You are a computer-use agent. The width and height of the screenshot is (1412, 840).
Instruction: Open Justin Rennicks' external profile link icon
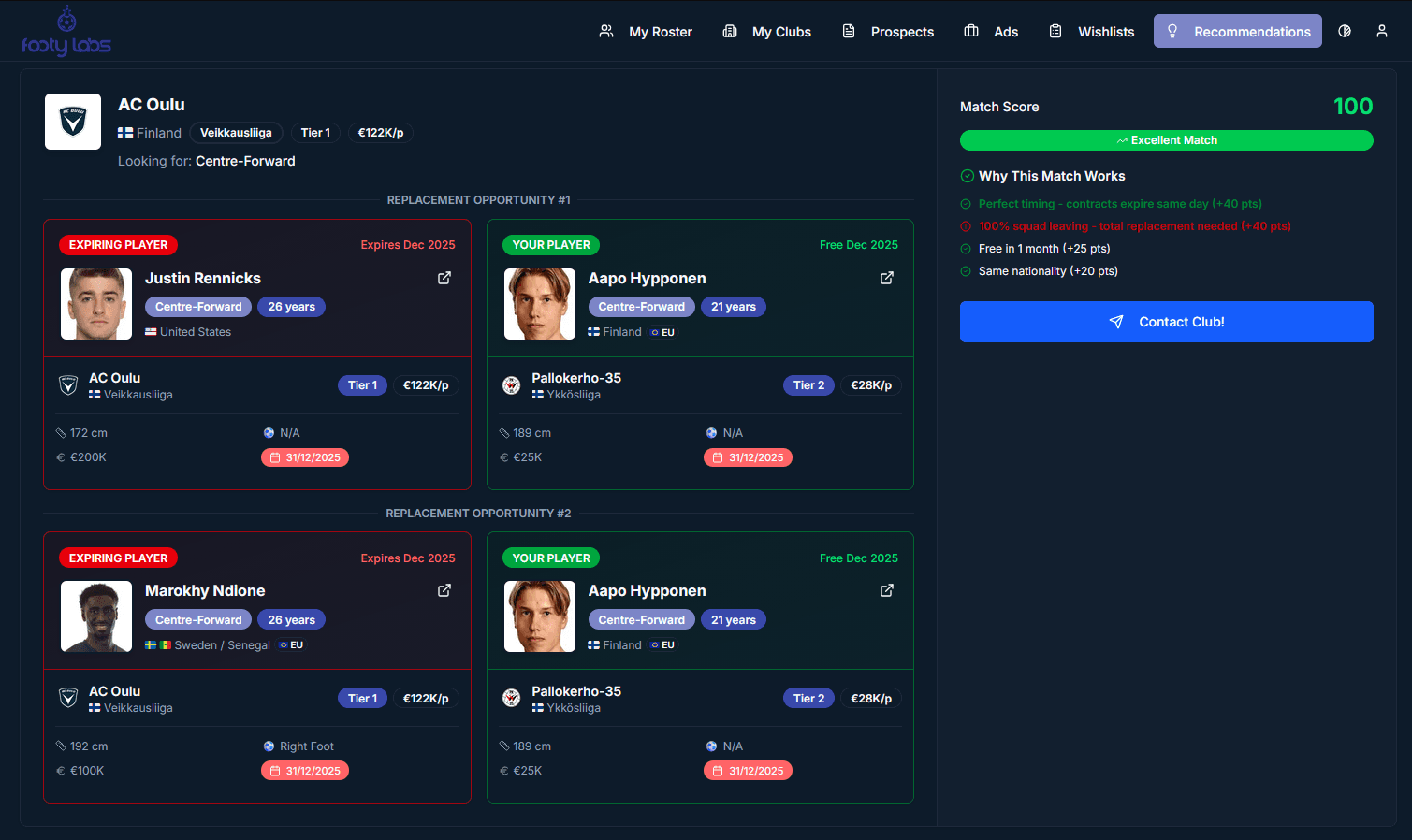444,278
